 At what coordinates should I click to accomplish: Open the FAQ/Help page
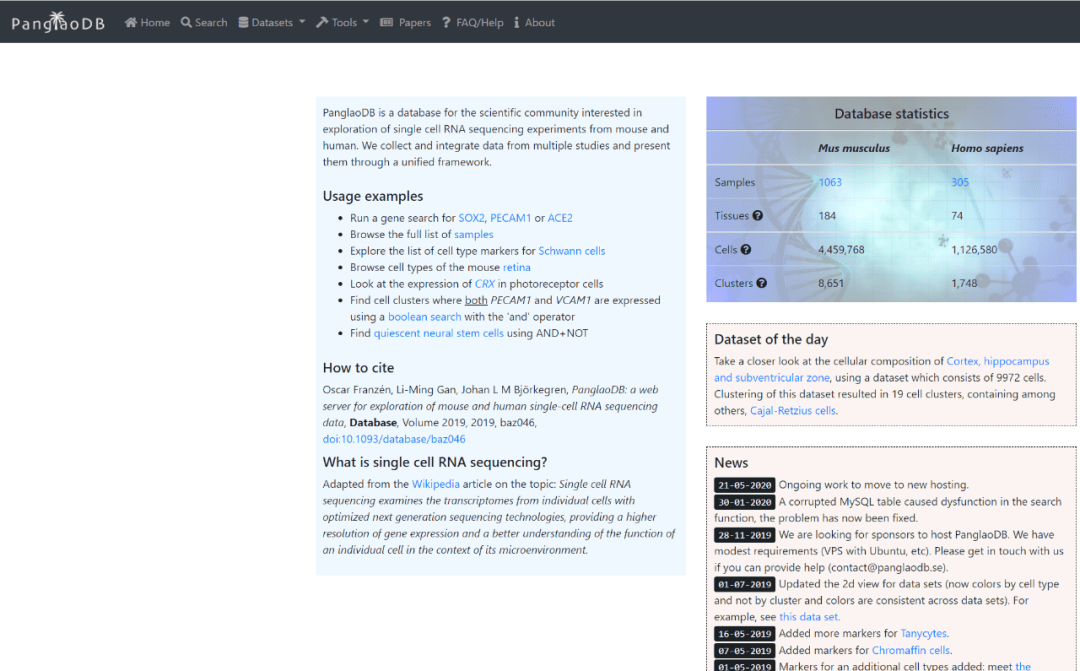pyautogui.click(x=479, y=23)
